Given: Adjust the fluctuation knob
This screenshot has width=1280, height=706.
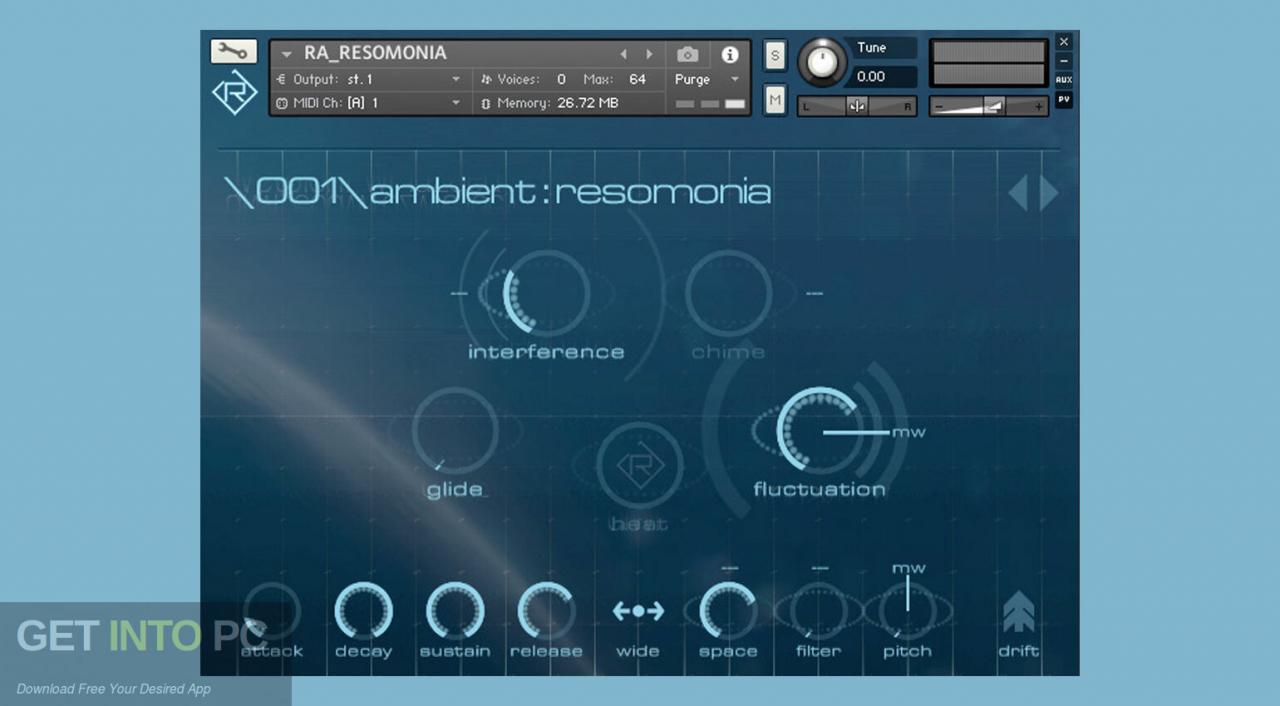Looking at the screenshot, I should point(820,431).
